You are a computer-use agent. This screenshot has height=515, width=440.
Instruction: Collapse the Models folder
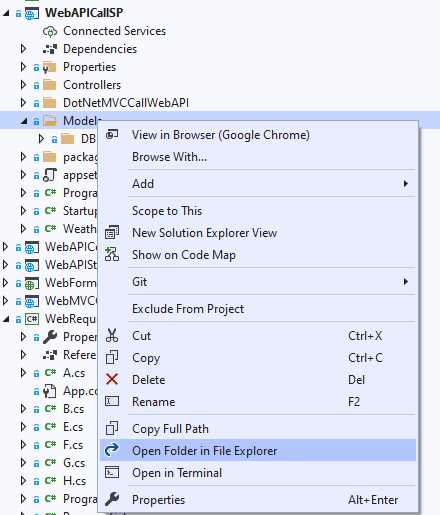[24, 121]
